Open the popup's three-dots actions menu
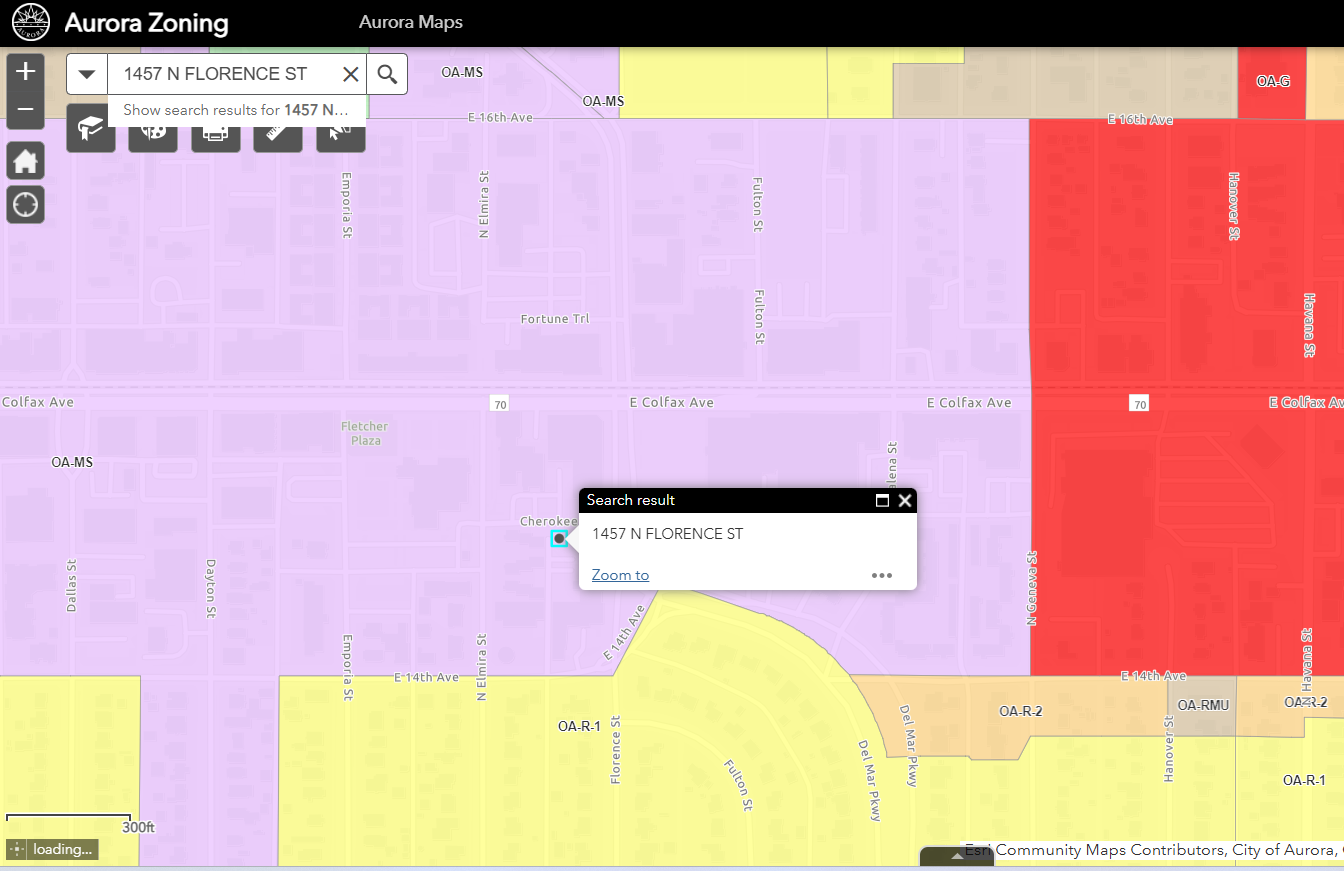The height and width of the screenshot is (871, 1344). tap(881, 575)
